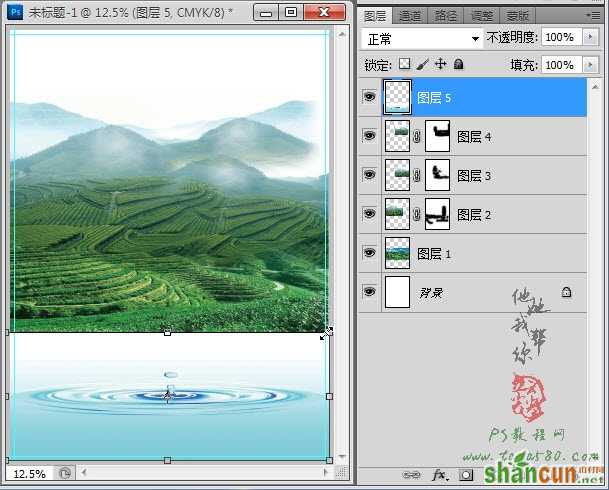Image resolution: width=609 pixels, height=490 pixels.
Task: Select 图层 5 thumbnail
Action: 397,97
